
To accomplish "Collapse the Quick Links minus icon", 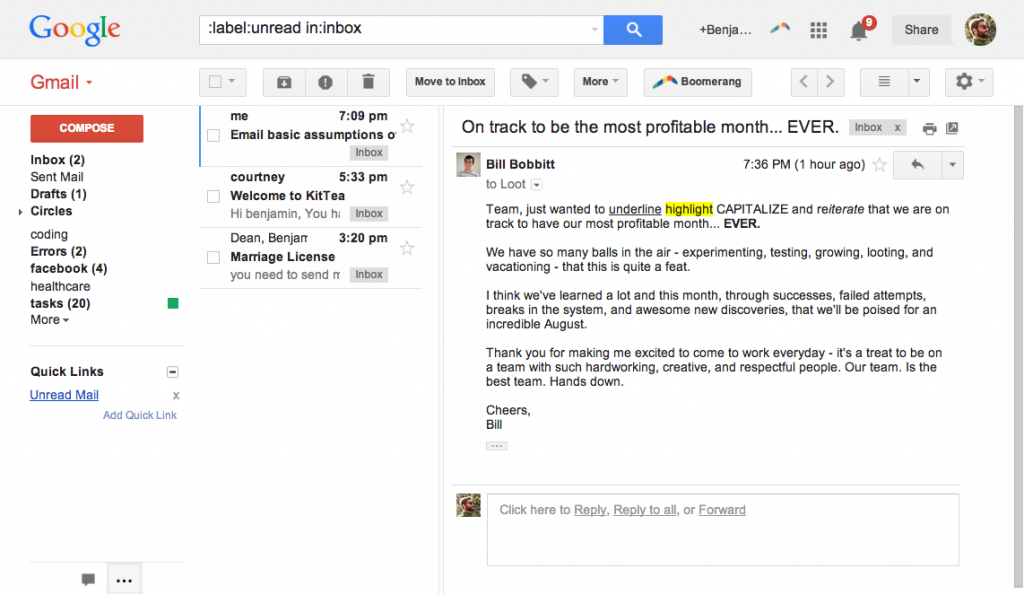I will (x=172, y=372).
